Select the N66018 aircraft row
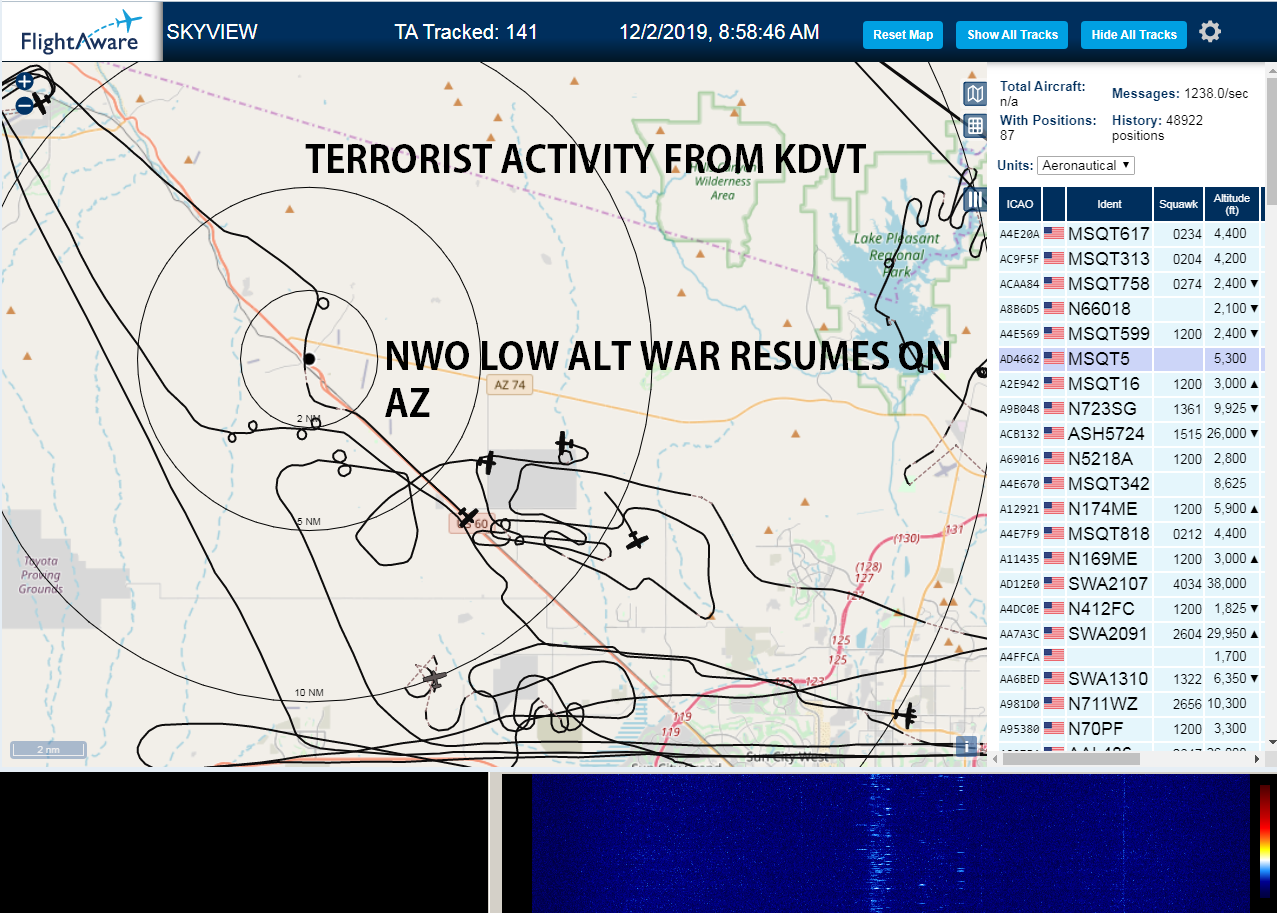Viewport: 1277px width, 913px height. pos(1130,309)
